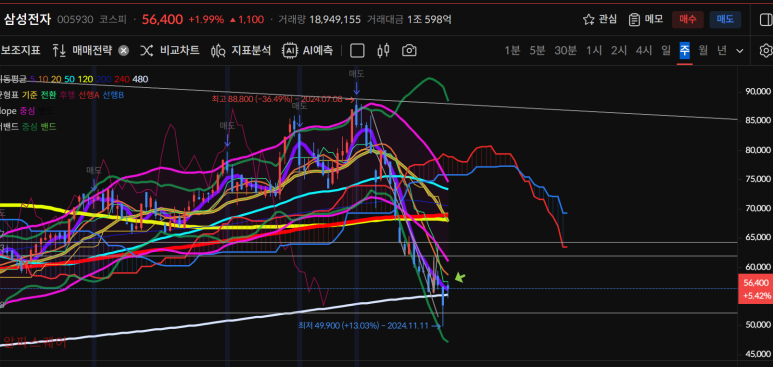Toggle the green Bollinger 밴드 legend
The height and width of the screenshot is (367, 773).
(48, 127)
